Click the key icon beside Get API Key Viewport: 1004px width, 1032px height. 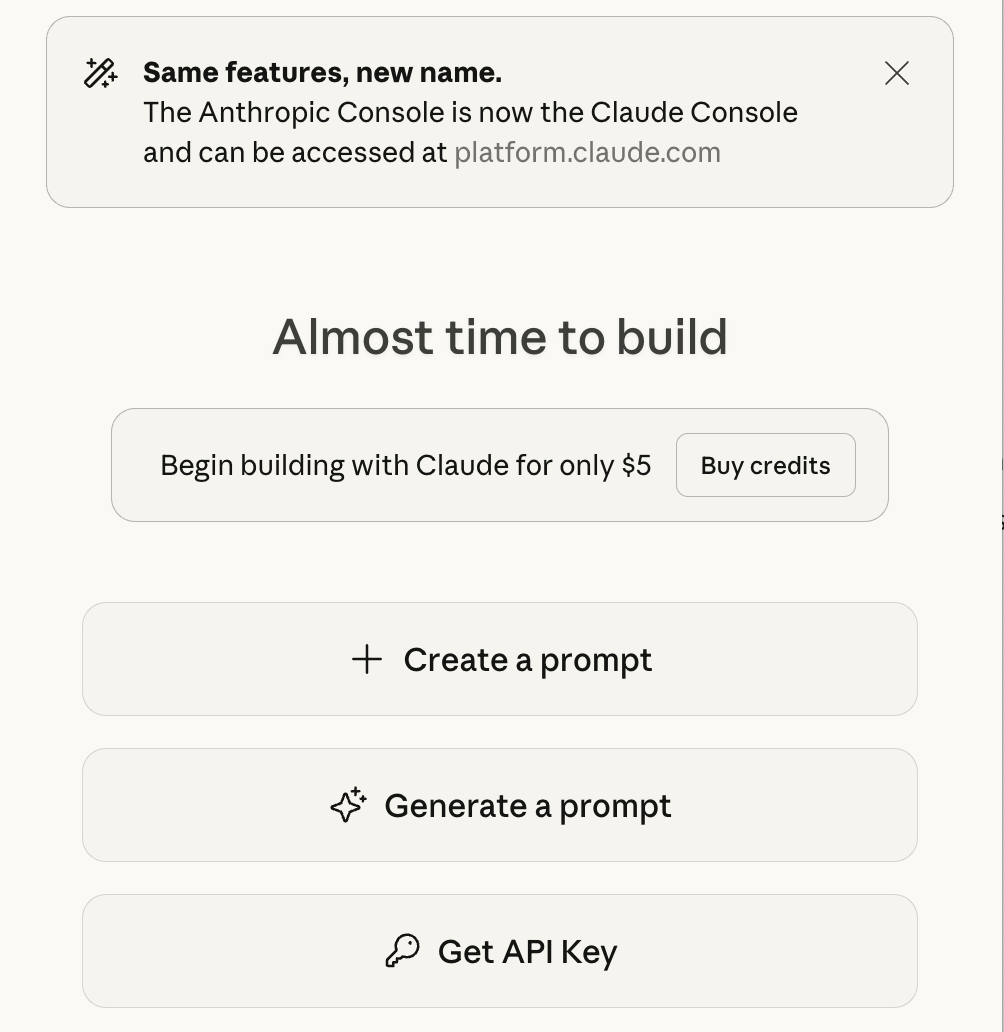(402, 951)
